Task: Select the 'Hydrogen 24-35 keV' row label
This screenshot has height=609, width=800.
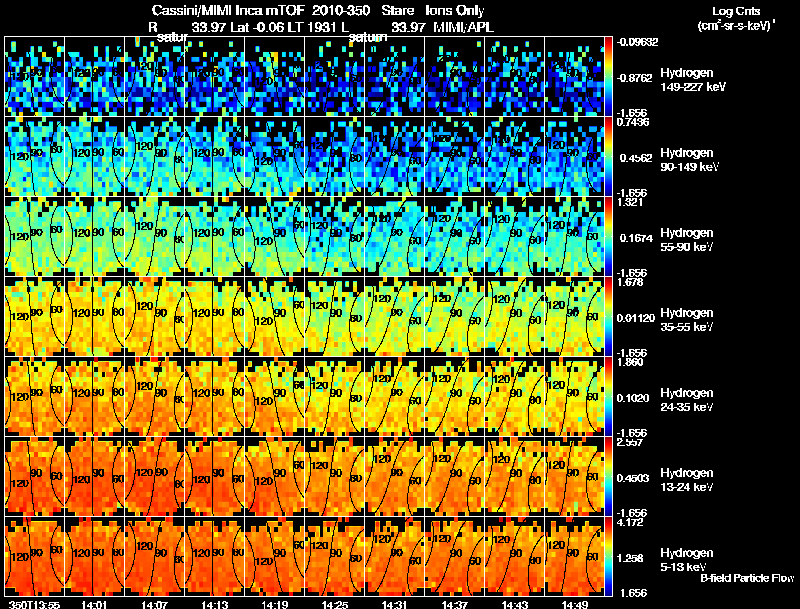Action: click(x=687, y=400)
